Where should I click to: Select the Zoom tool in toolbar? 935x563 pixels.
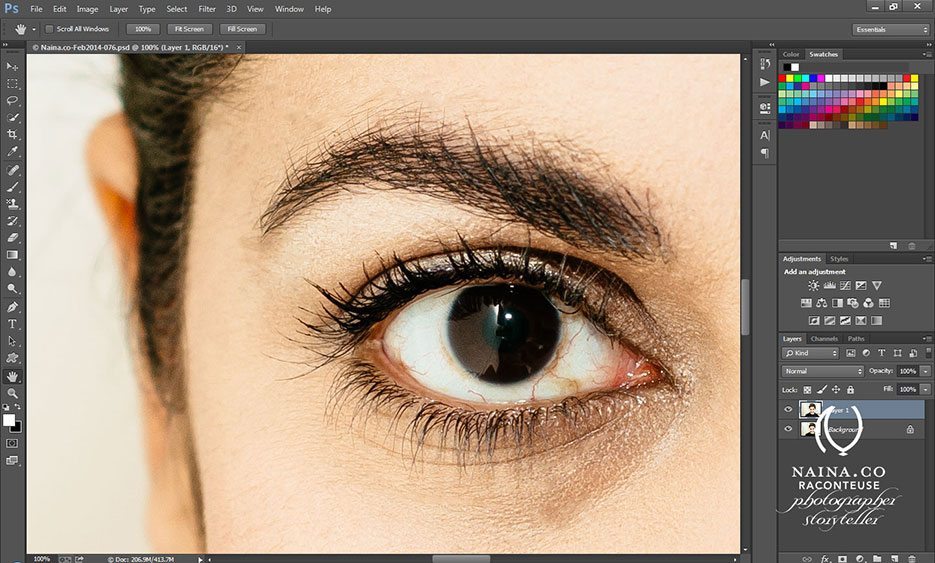click(12, 394)
